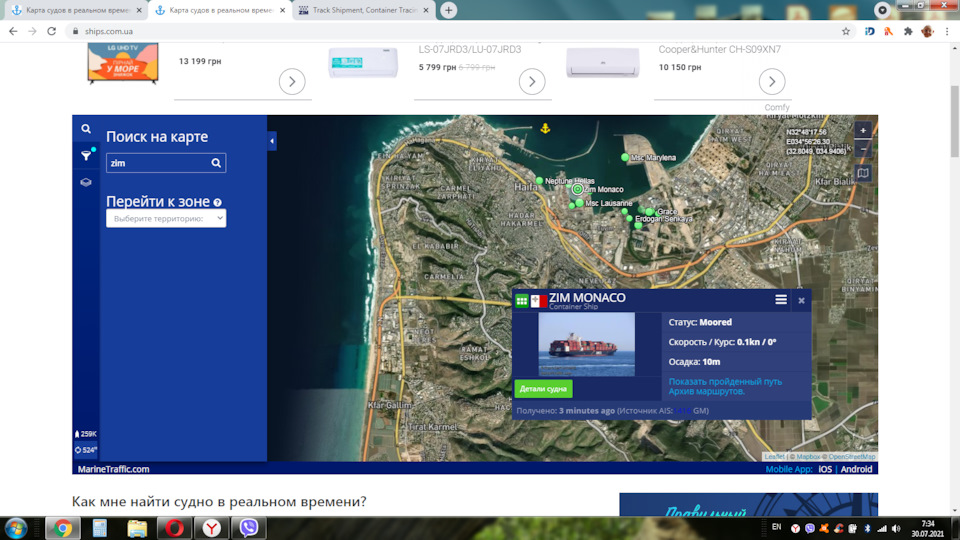Select the Neptune Hellas vessel marker

pyautogui.click(x=539, y=181)
